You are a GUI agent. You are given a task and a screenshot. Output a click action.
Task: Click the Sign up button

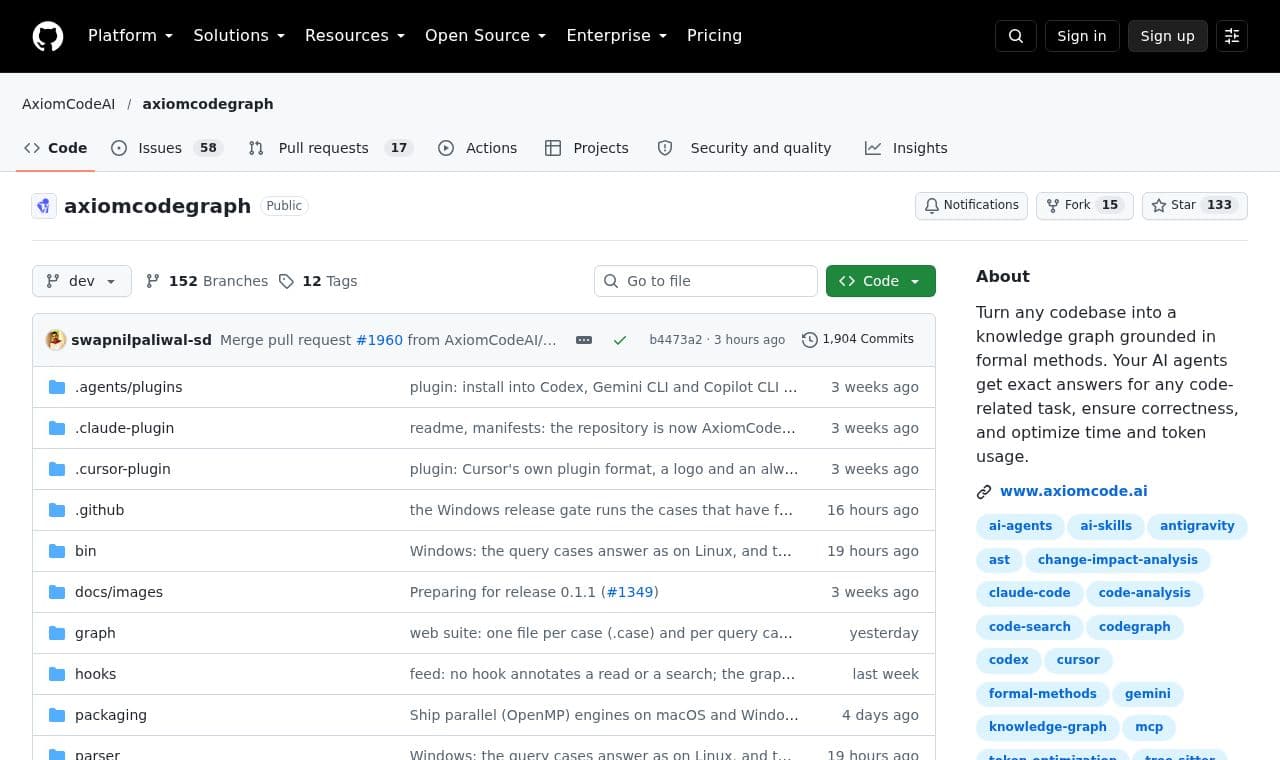coord(1168,36)
